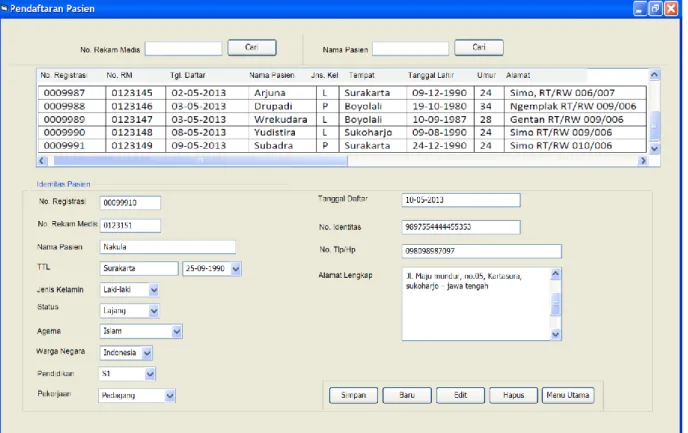The height and width of the screenshot is (433, 688).
Task: Click the Tanggal Lahir column header
Action: pyautogui.click(x=431, y=75)
